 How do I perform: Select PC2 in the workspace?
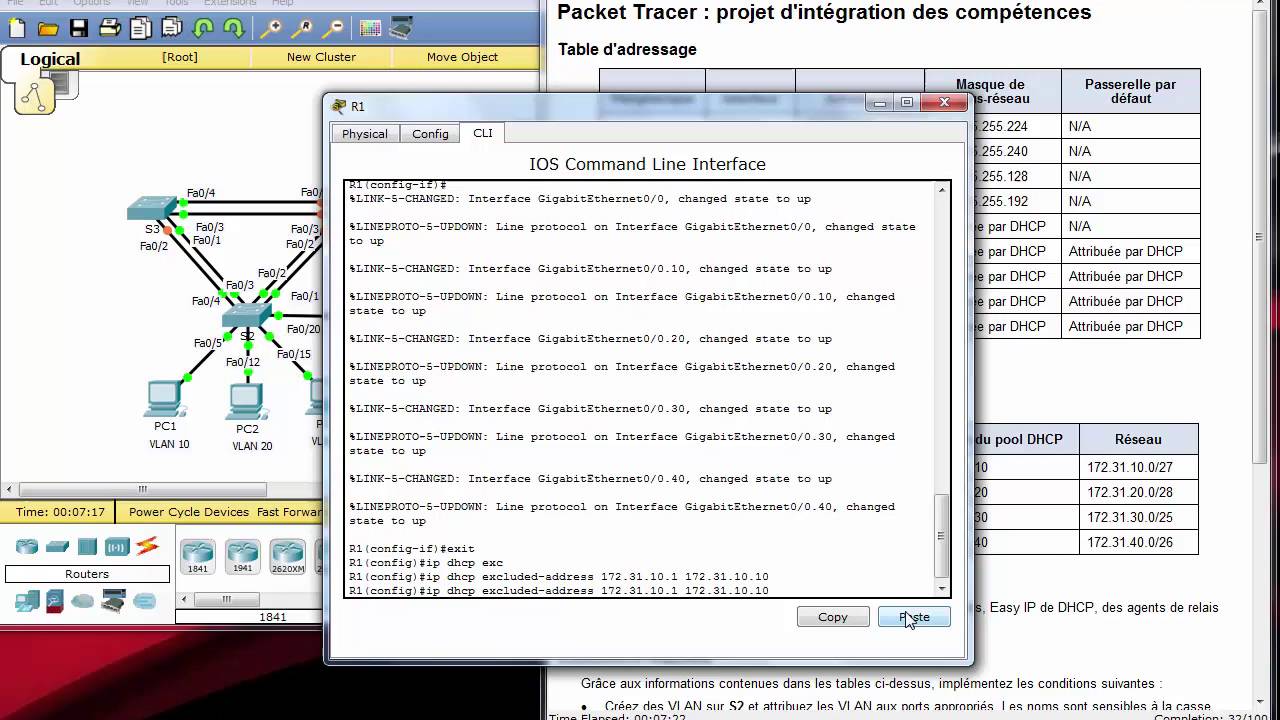[246, 401]
